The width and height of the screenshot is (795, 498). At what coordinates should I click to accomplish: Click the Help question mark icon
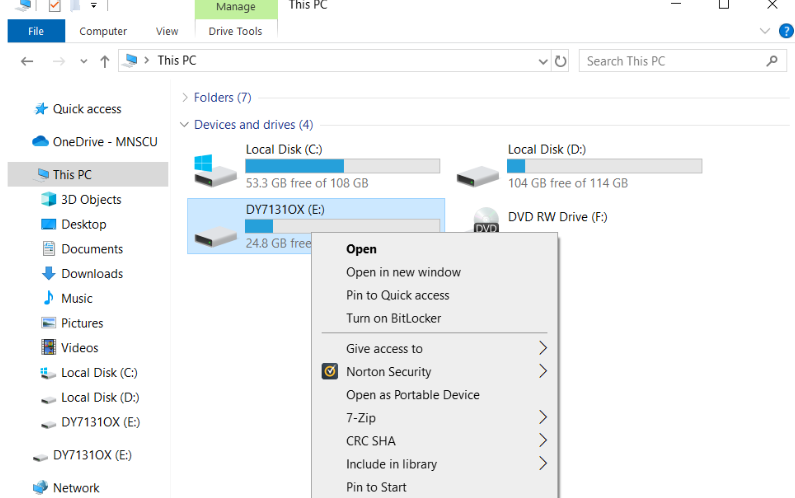[x=786, y=31]
